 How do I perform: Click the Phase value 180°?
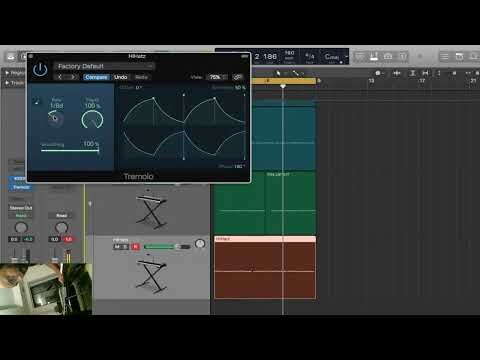point(240,166)
